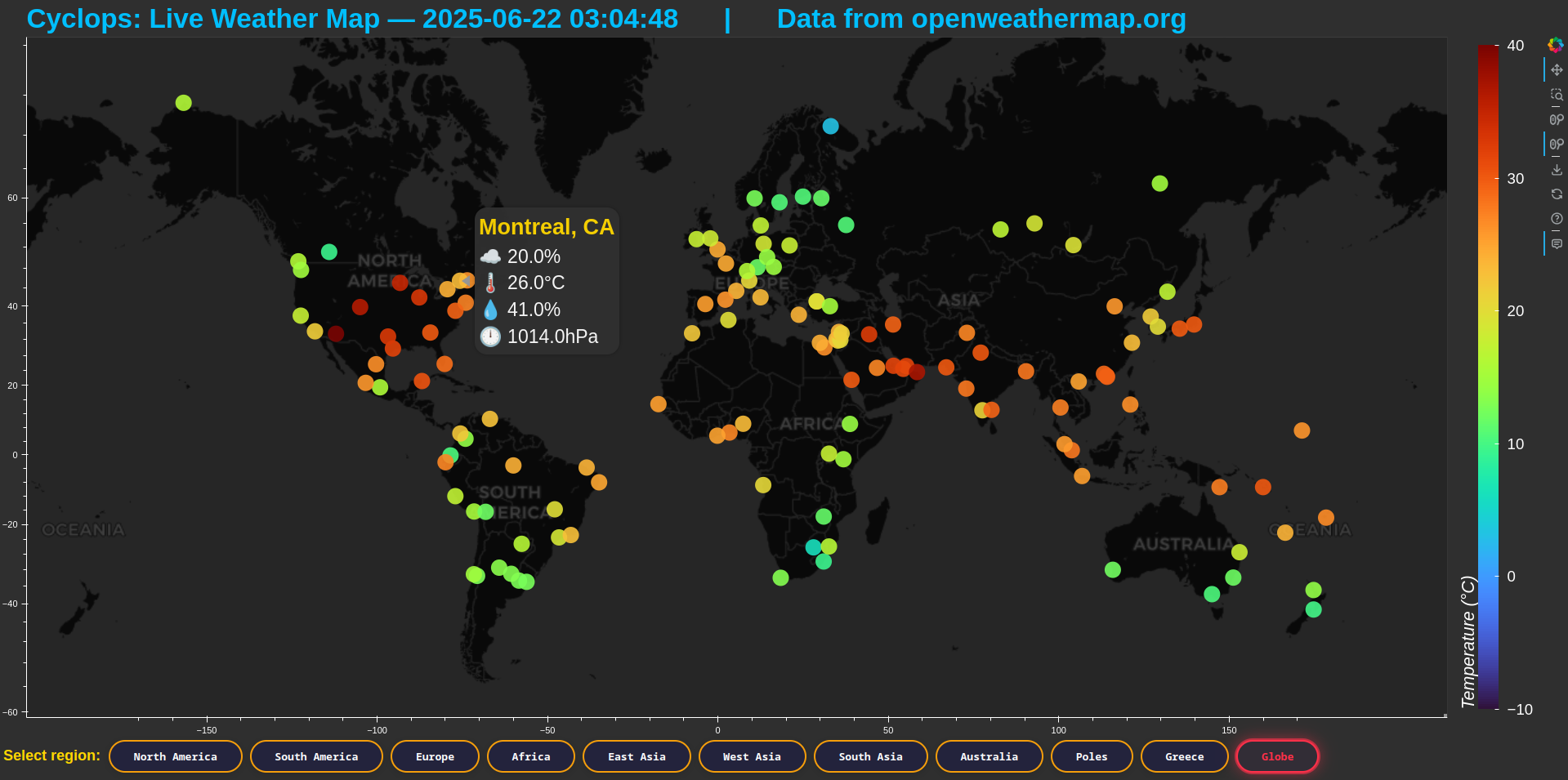The image size is (1568, 780).
Task: Select the Pan tool
Action: coord(1557,70)
